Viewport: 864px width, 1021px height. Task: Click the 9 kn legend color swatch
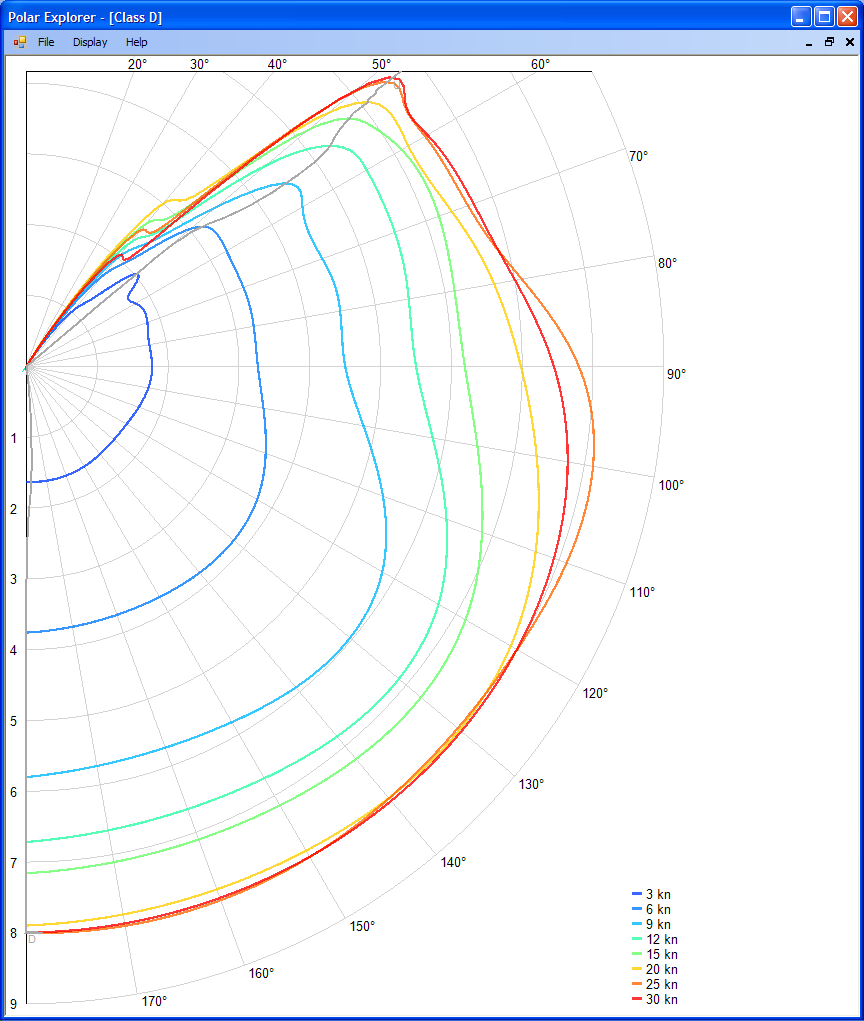coord(637,924)
